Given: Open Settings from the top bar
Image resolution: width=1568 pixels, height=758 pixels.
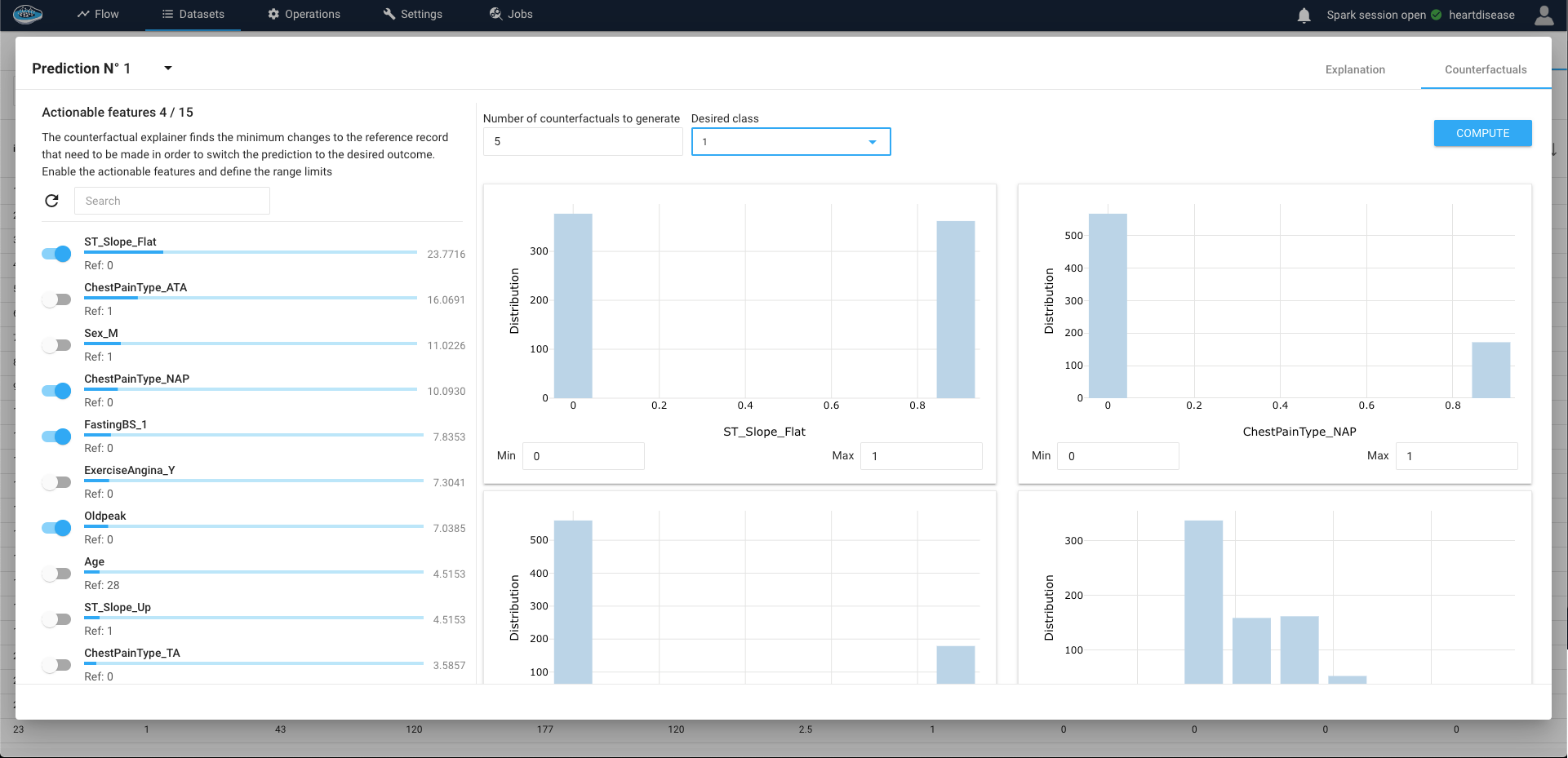Looking at the screenshot, I should (x=412, y=15).
